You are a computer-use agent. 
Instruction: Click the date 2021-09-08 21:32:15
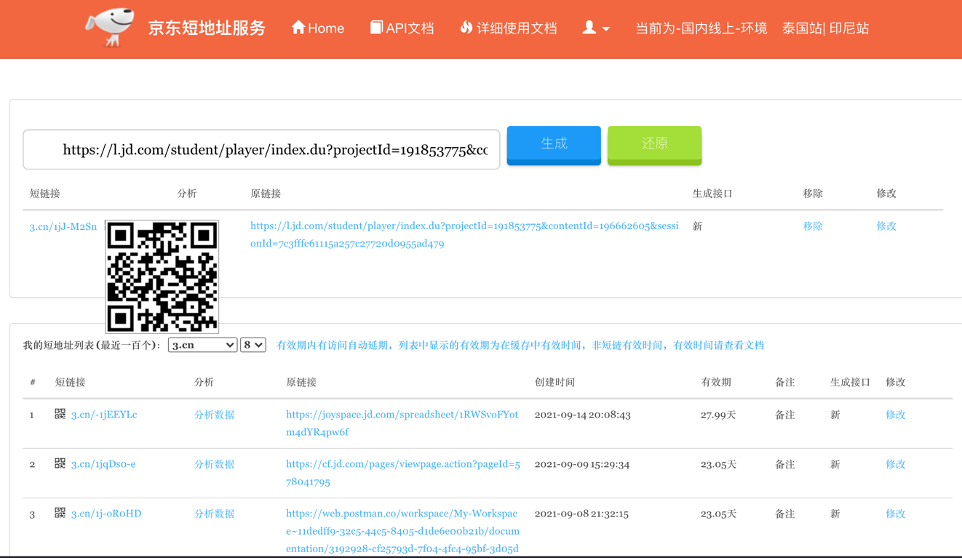[x=581, y=514]
